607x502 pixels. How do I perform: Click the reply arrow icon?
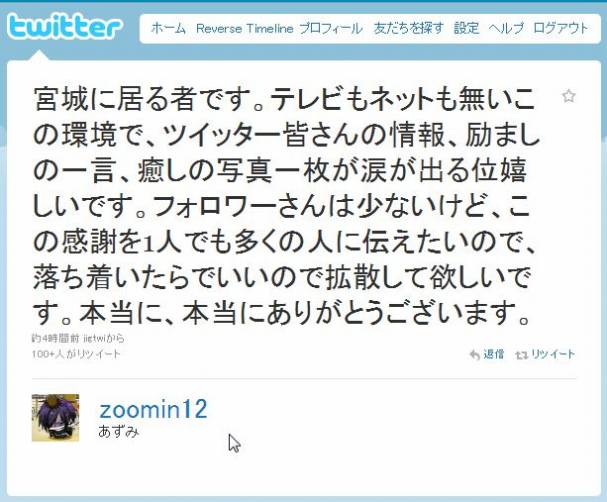click(x=475, y=355)
